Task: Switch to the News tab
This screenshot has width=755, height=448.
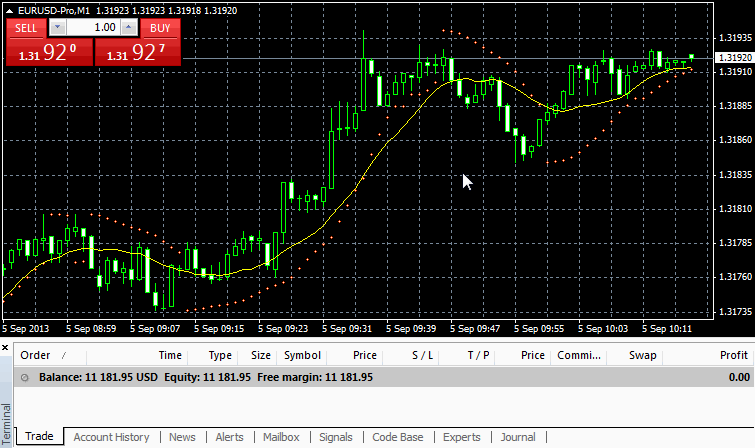Action: tap(182, 437)
